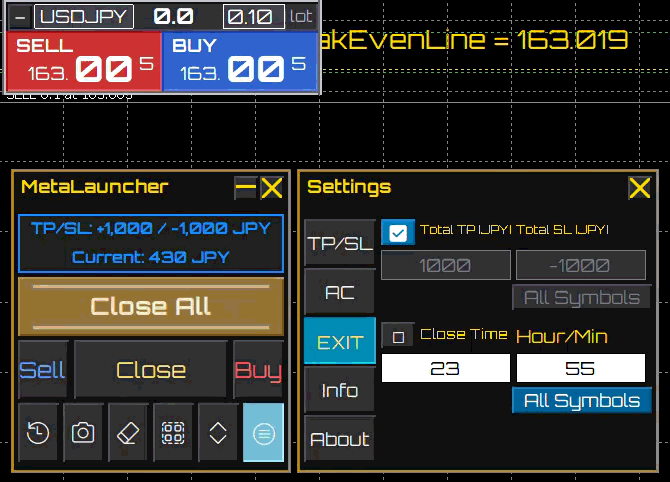Image resolution: width=670 pixels, height=482 pixels.
Task: Click the 0.10 lot size field
Action: pyautogui.click(x=254, y=17)
